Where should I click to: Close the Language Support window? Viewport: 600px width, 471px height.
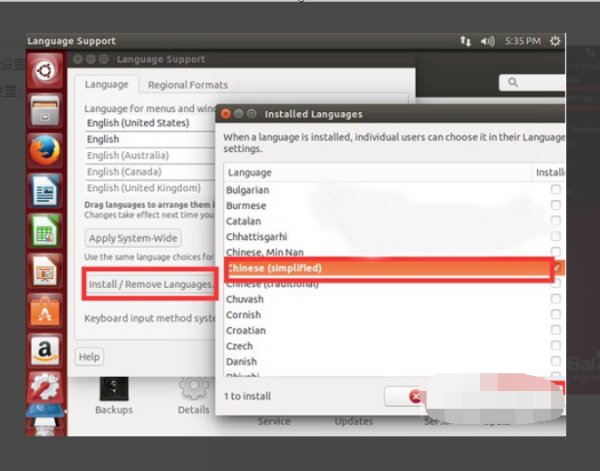point(78,59)
